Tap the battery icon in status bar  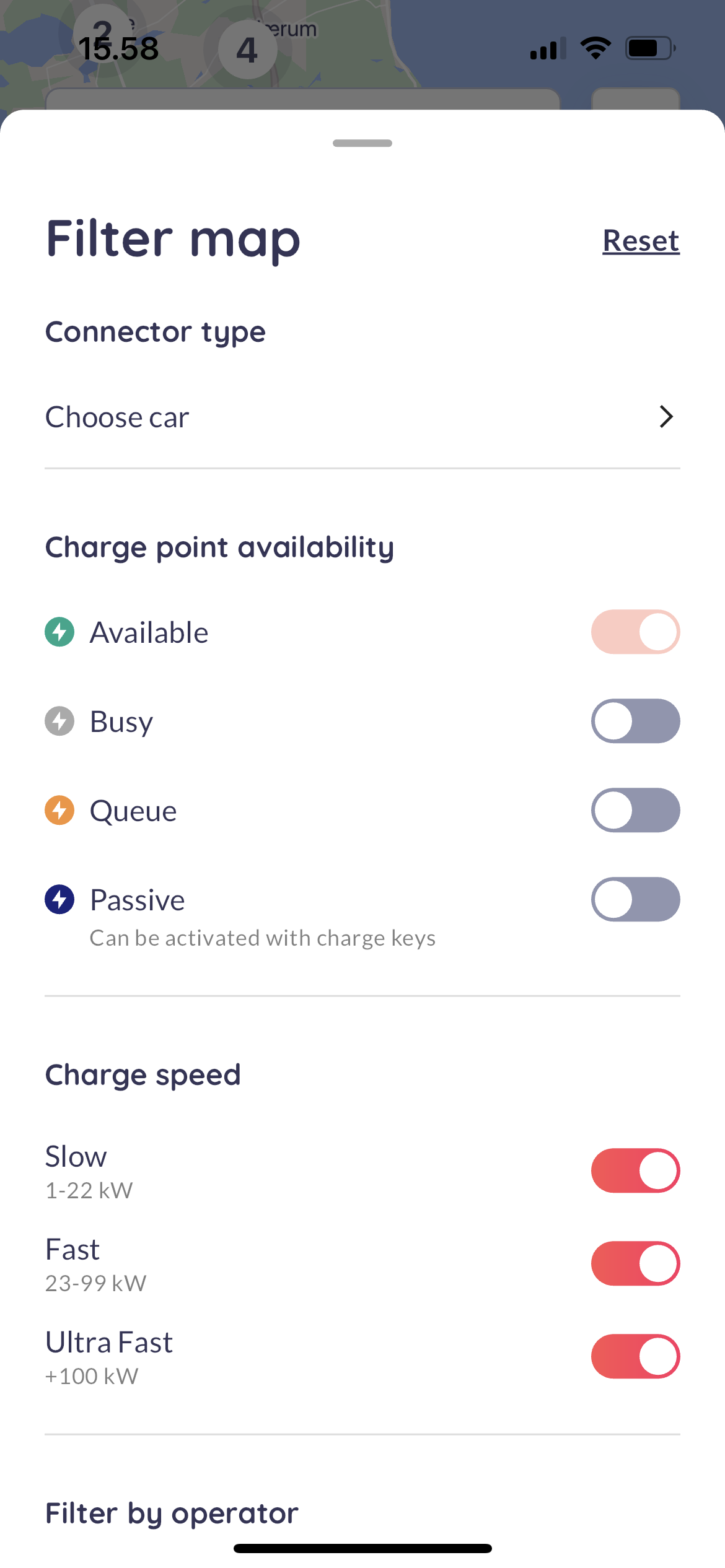650,48
